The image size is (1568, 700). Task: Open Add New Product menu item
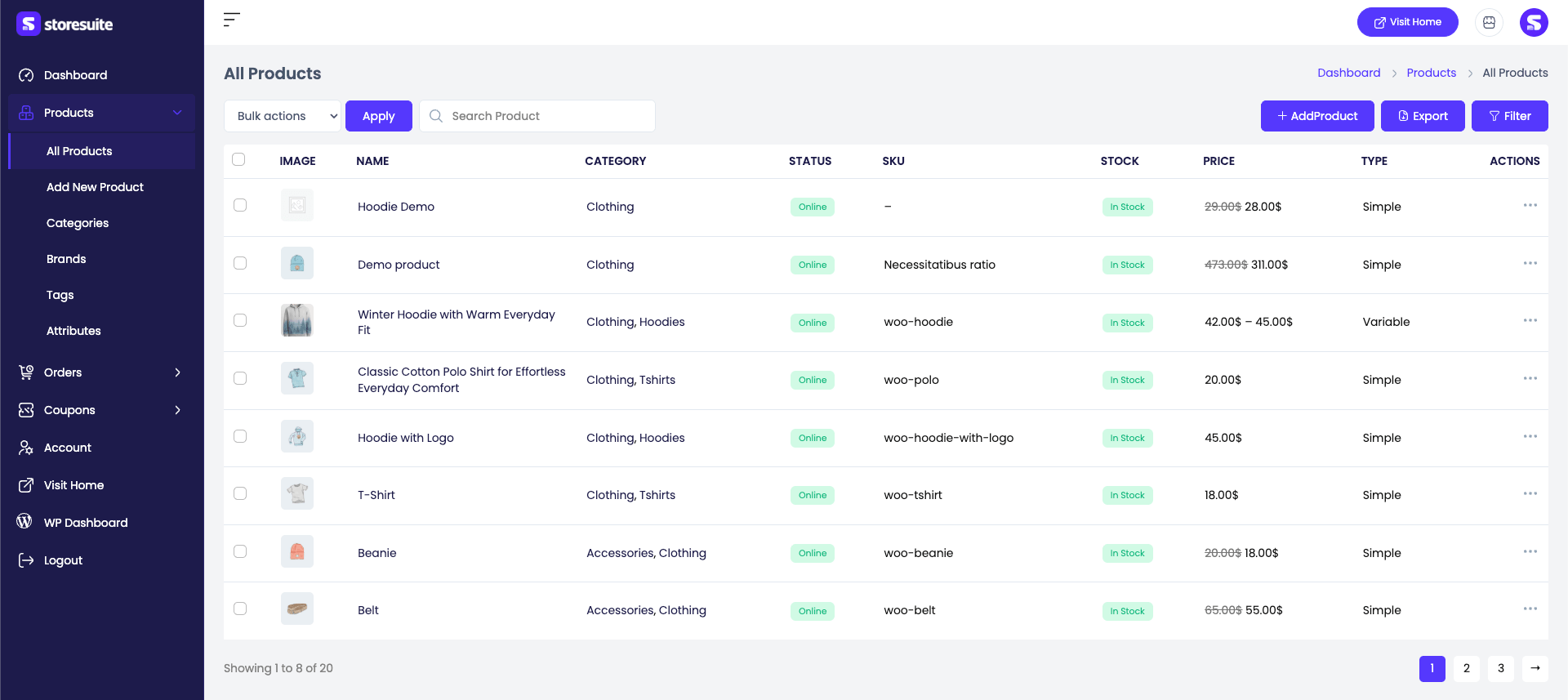(x=95, y=187)
